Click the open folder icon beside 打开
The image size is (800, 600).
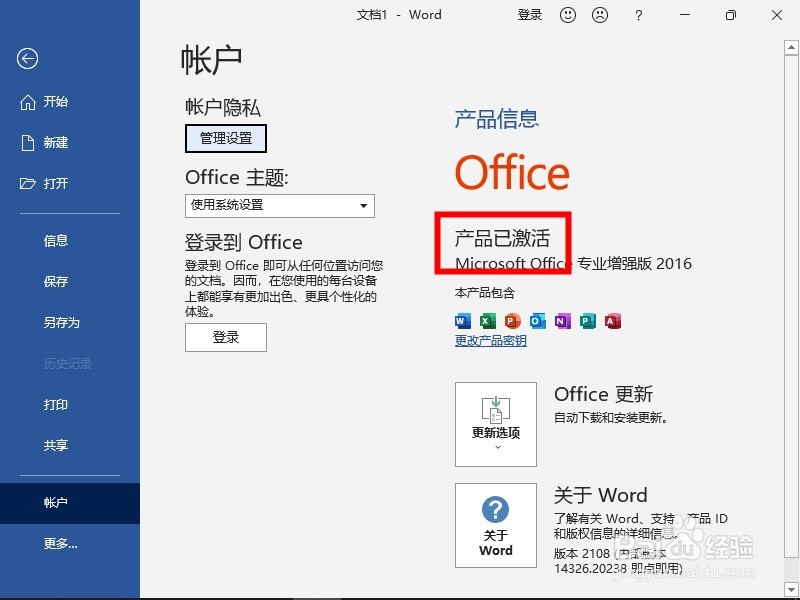click(x=28, y=184)
